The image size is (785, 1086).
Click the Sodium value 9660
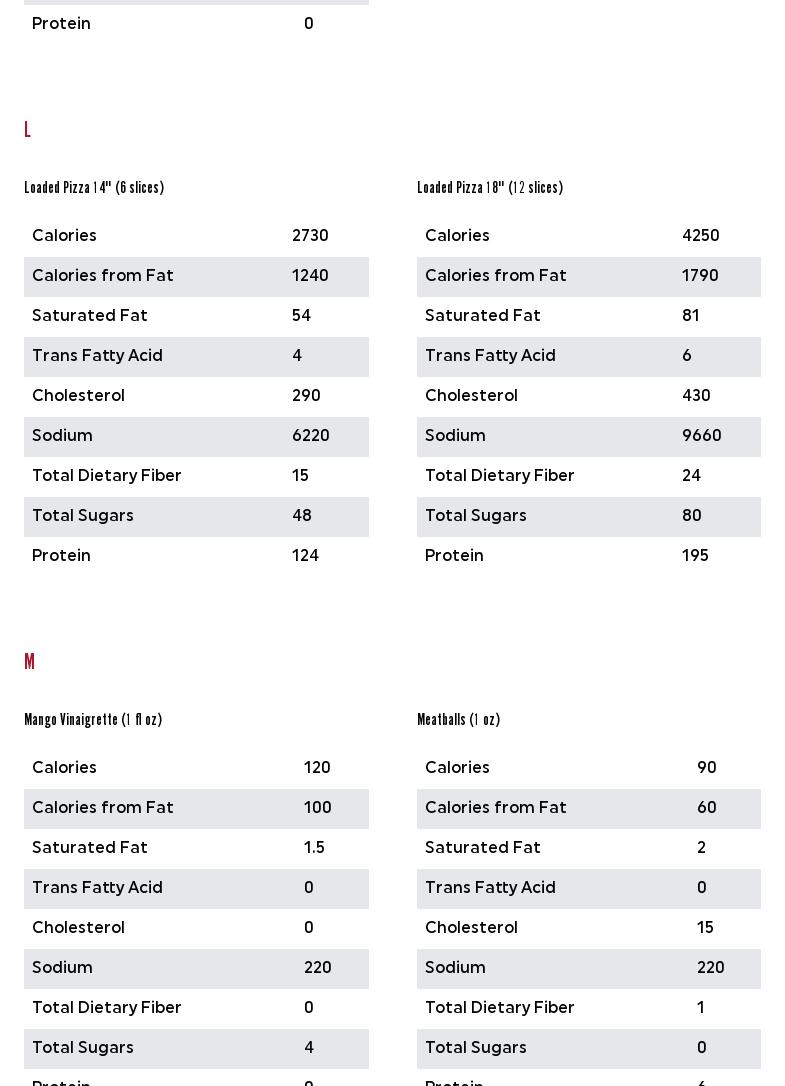coord(701,436)
